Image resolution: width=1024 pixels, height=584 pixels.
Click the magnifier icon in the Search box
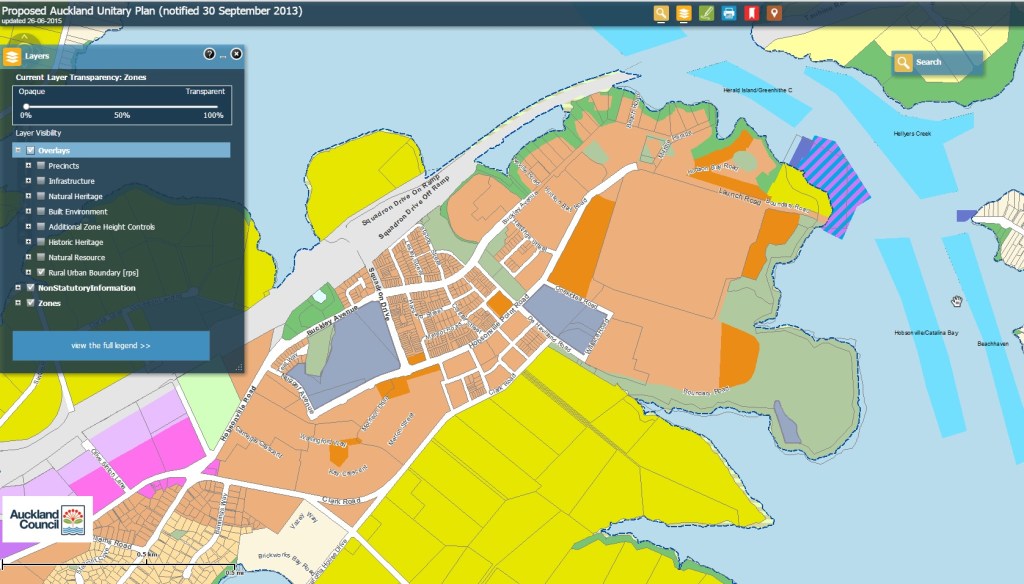pyautogui.click(x=905, y=62)
